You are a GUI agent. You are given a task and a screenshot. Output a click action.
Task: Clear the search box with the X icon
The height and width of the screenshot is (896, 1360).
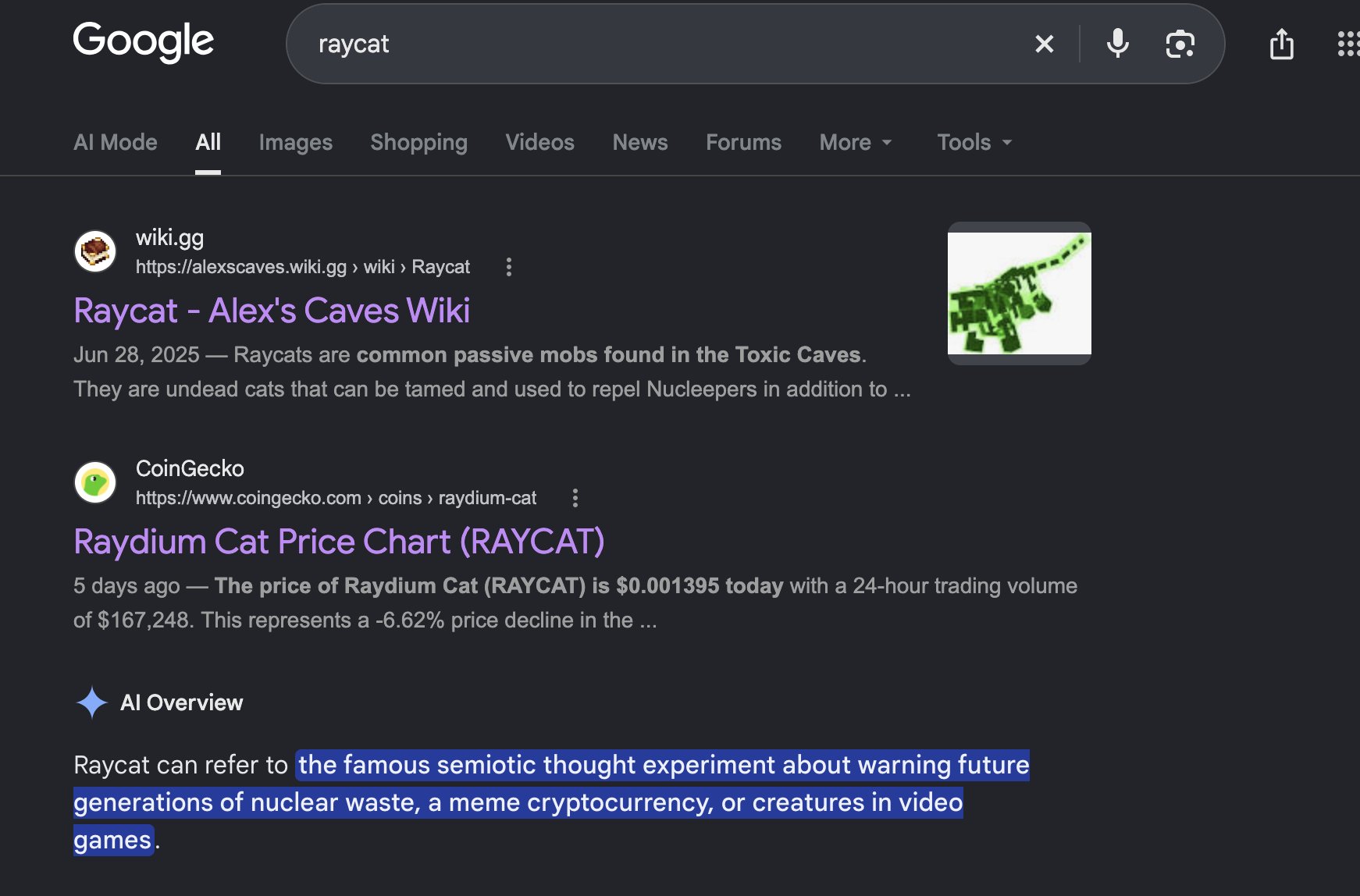pyautogui.click(x=1044, y=44)
